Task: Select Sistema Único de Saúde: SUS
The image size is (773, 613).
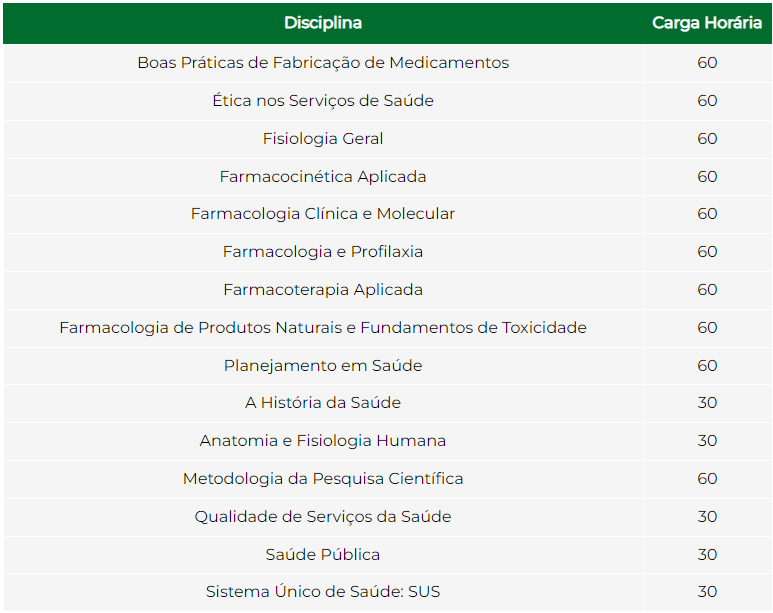Action: coord(323,592)
